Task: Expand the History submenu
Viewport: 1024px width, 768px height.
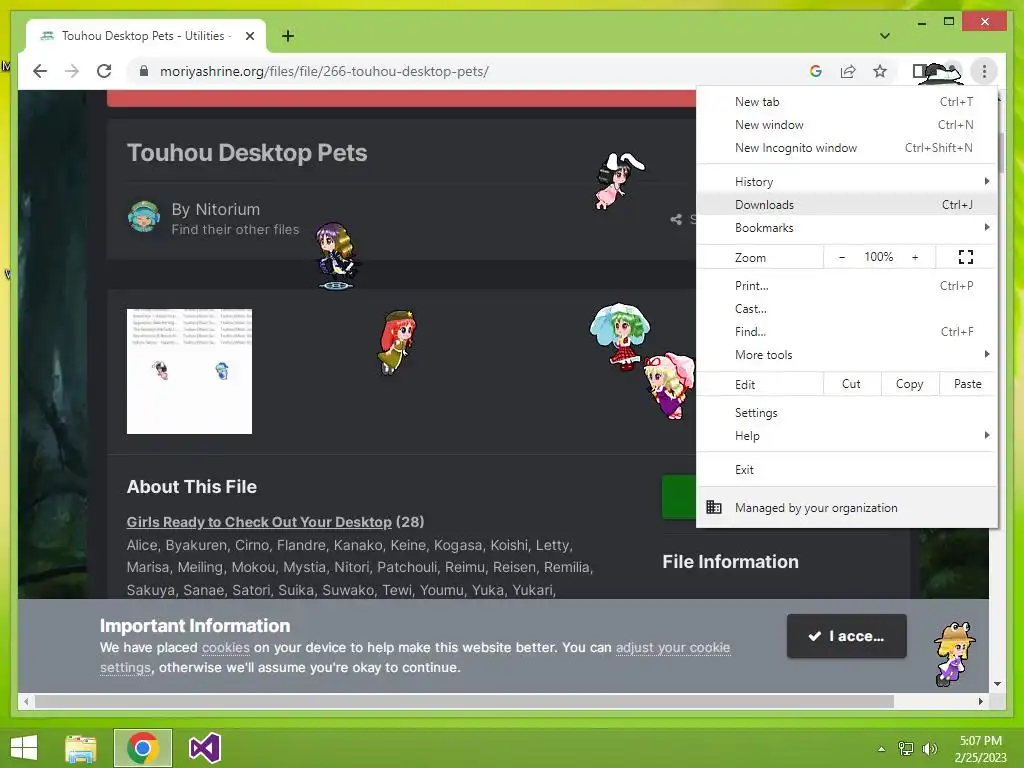Action: point(847,182)
